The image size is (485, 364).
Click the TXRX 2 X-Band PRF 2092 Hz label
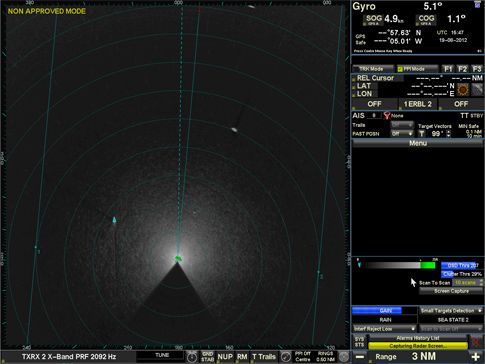coord(69,357)
